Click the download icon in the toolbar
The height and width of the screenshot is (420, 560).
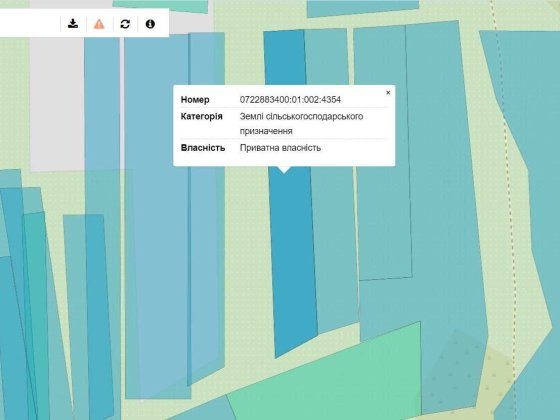point(73,24)
